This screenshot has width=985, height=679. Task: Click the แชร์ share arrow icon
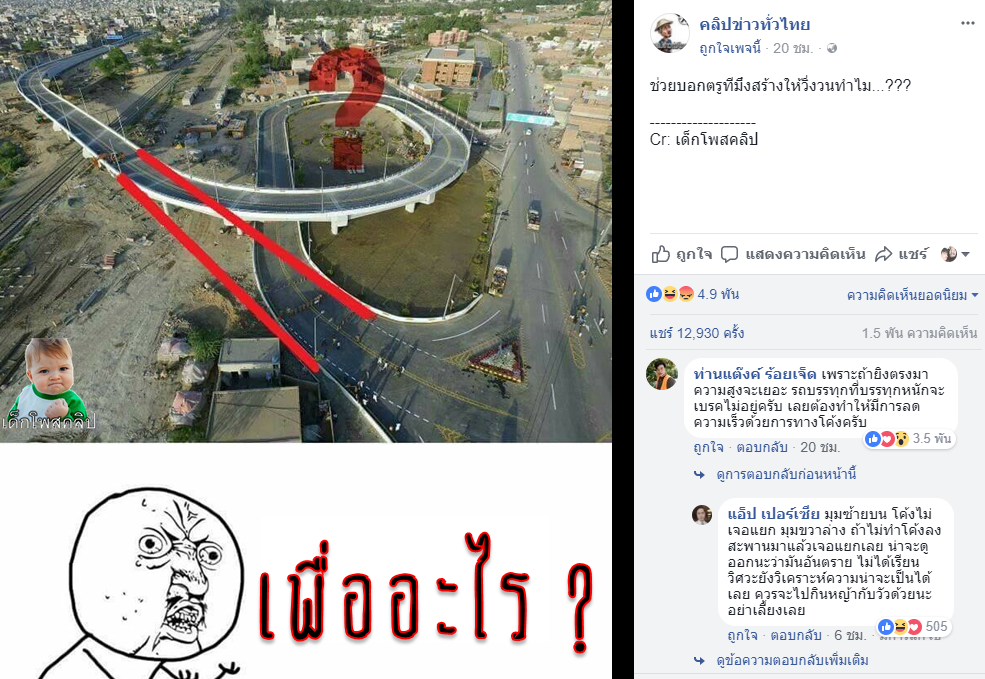tap(884, 254)
